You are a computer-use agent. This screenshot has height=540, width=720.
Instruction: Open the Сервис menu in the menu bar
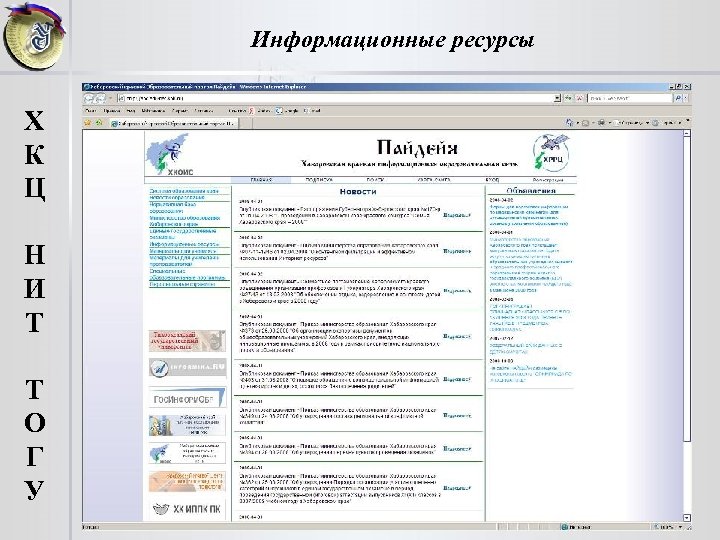(180, 111)
